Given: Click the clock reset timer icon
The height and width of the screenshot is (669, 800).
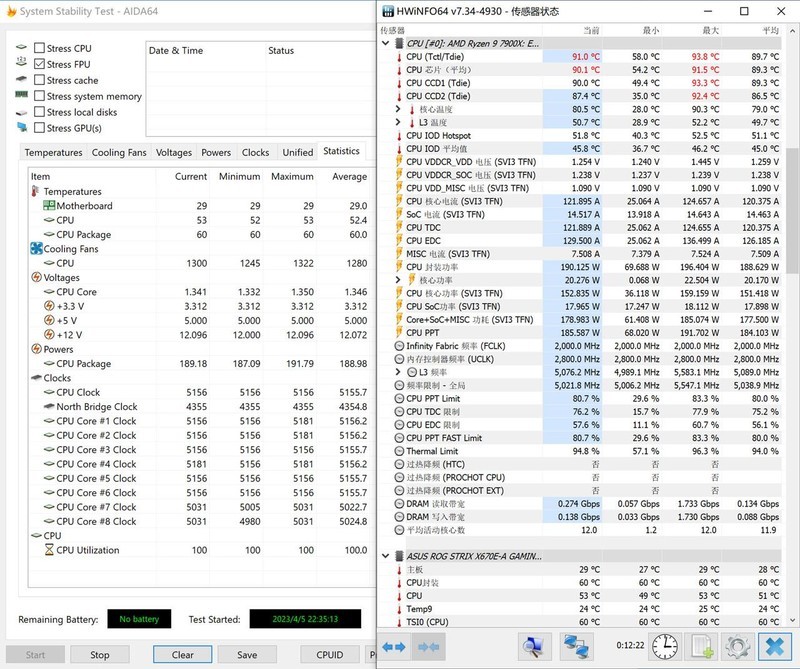Looking at the screenshot, I should [x=664, y=646].
